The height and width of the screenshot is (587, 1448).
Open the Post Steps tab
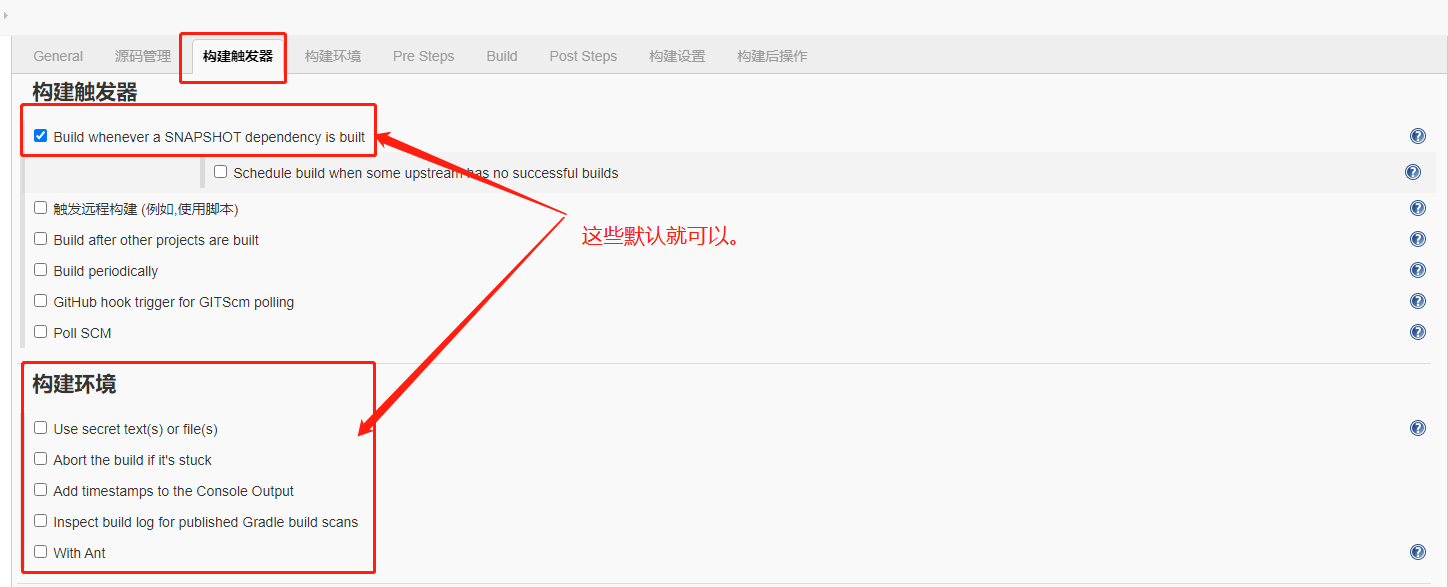[x=583, y=56]
